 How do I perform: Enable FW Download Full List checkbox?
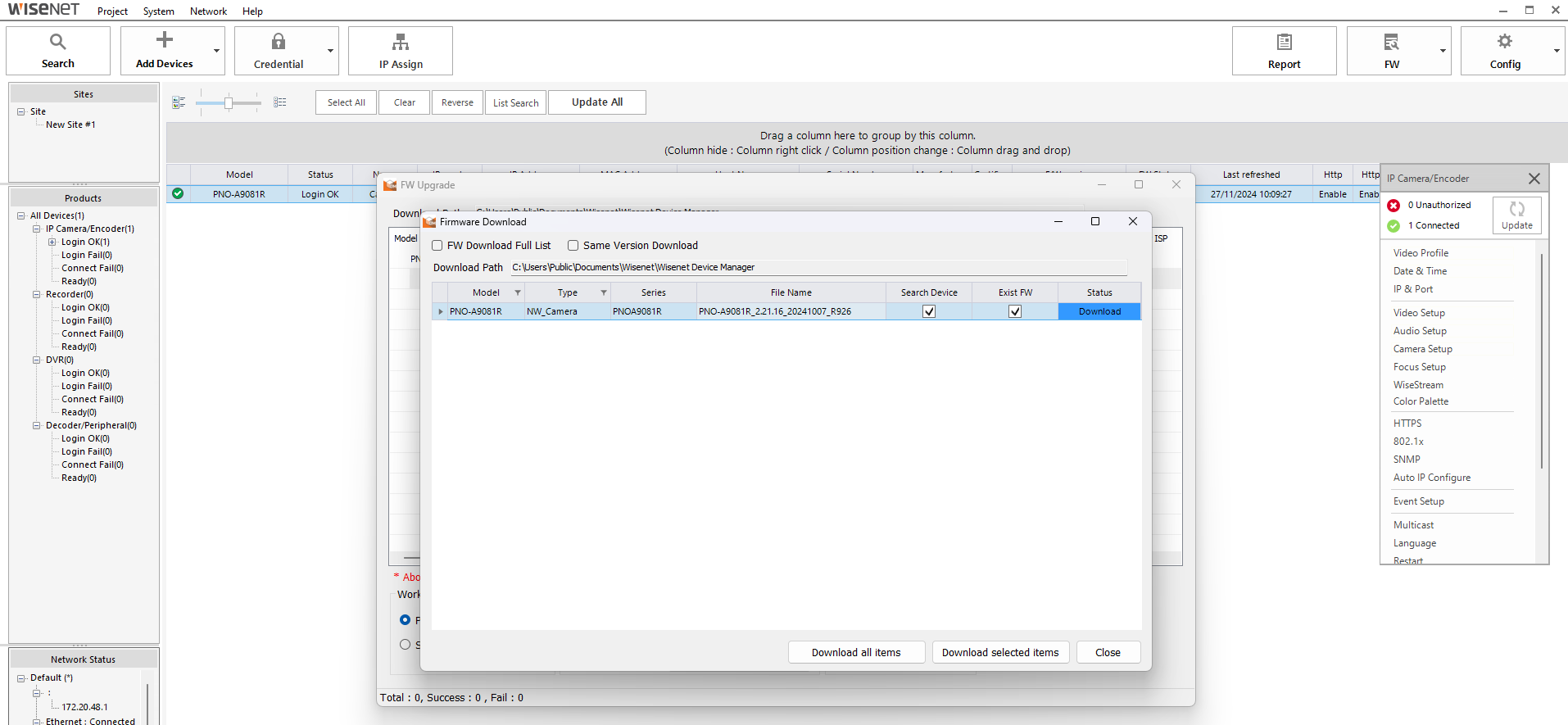(437, 246)
